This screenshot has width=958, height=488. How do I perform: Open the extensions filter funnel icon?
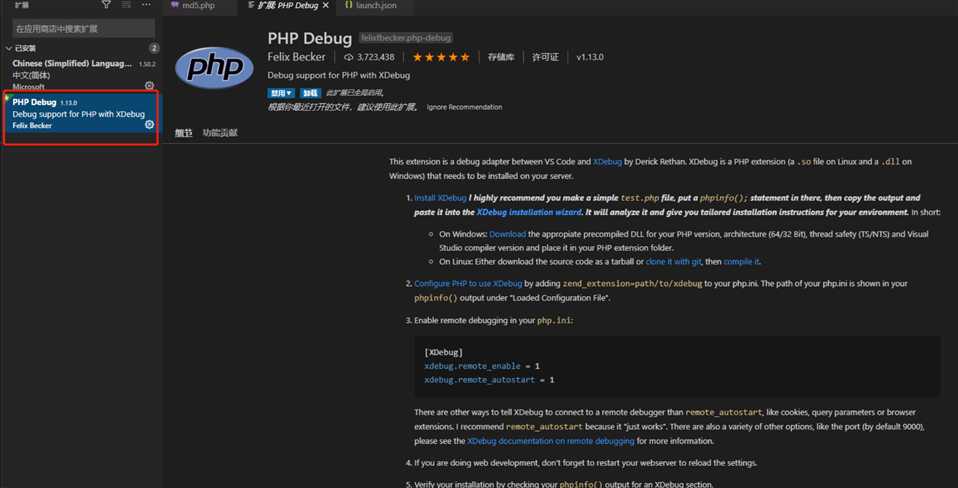tap(106, 5)
